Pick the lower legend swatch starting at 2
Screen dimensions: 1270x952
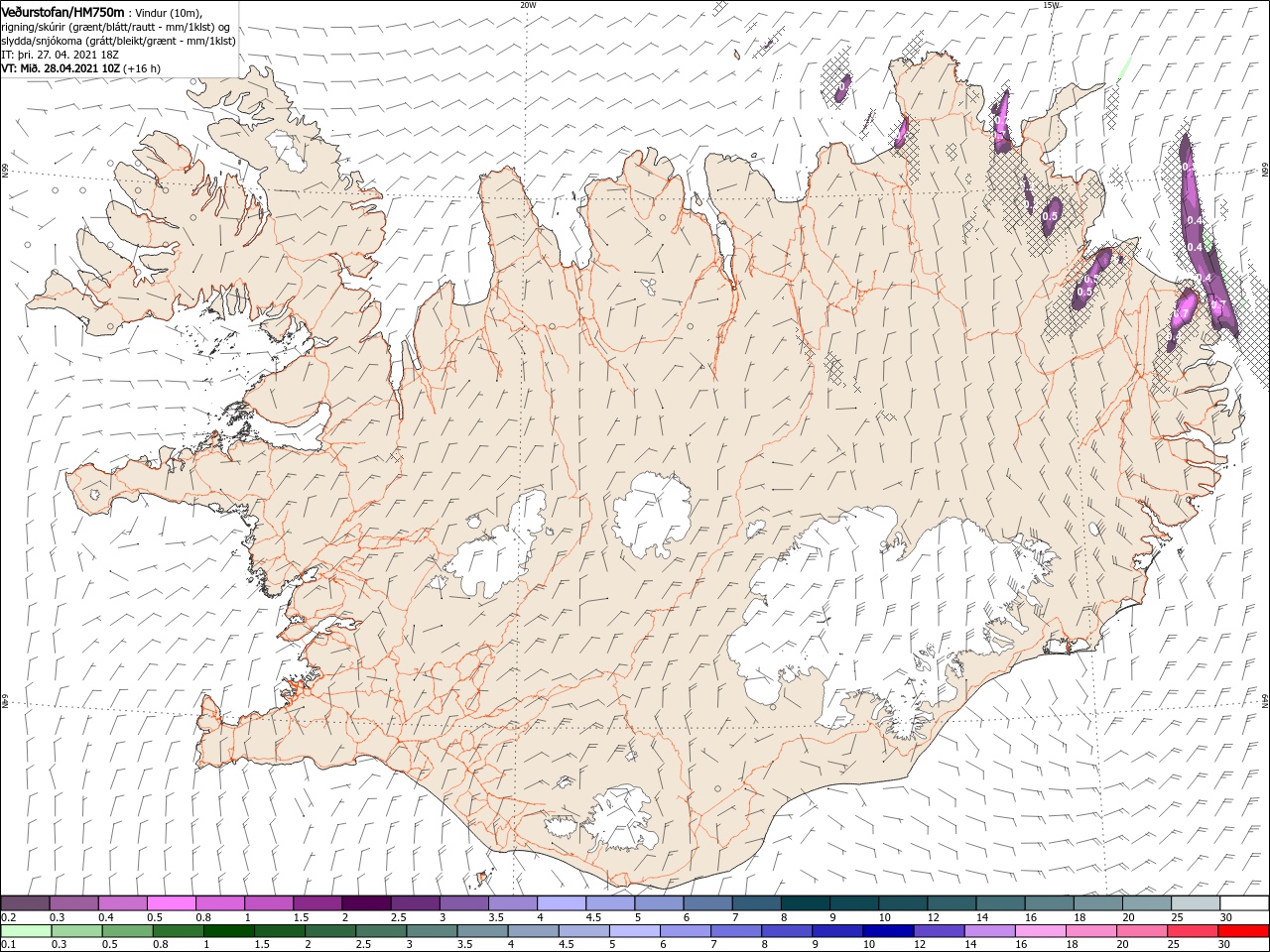[x=329, y=931]
